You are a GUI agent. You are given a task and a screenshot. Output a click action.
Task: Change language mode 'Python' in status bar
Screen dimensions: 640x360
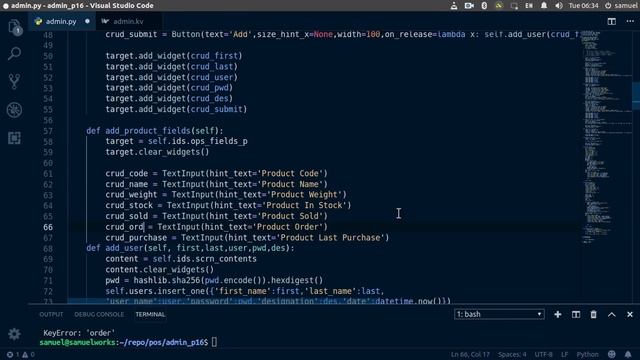click(x=587, y=354)
